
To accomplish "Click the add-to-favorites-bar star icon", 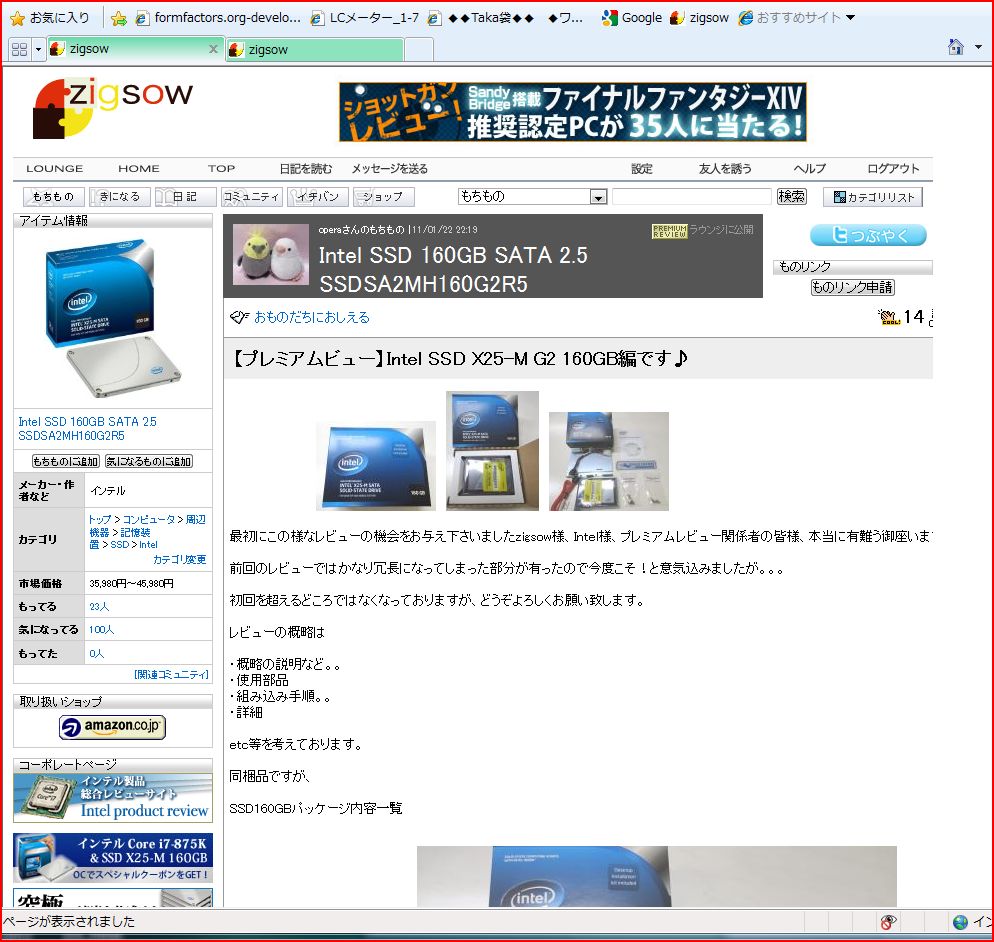I will (119, 18).
